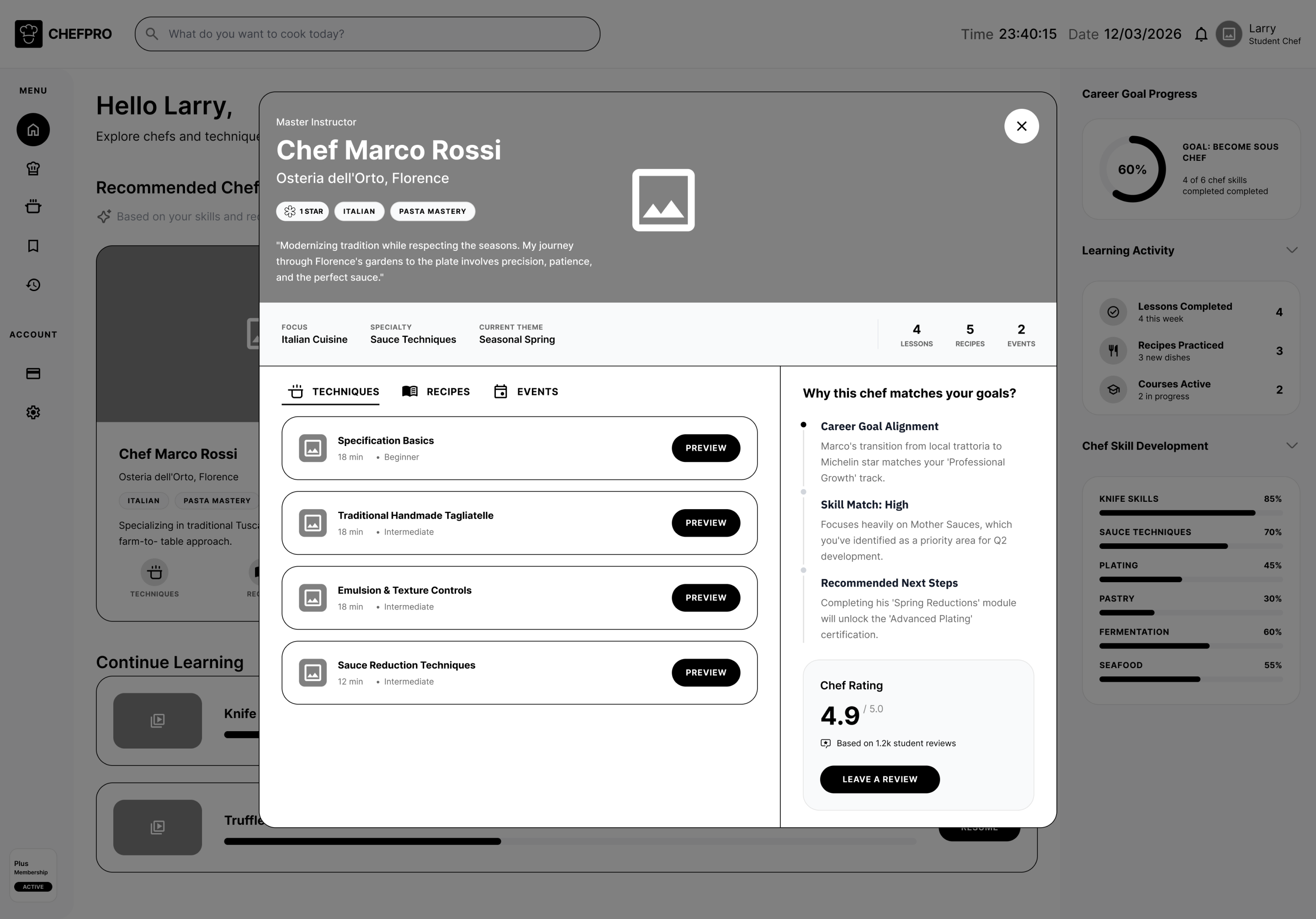Open the billing card icon under Account
The width and height of the screenshot is (1316, 919).
coord(33,374)
